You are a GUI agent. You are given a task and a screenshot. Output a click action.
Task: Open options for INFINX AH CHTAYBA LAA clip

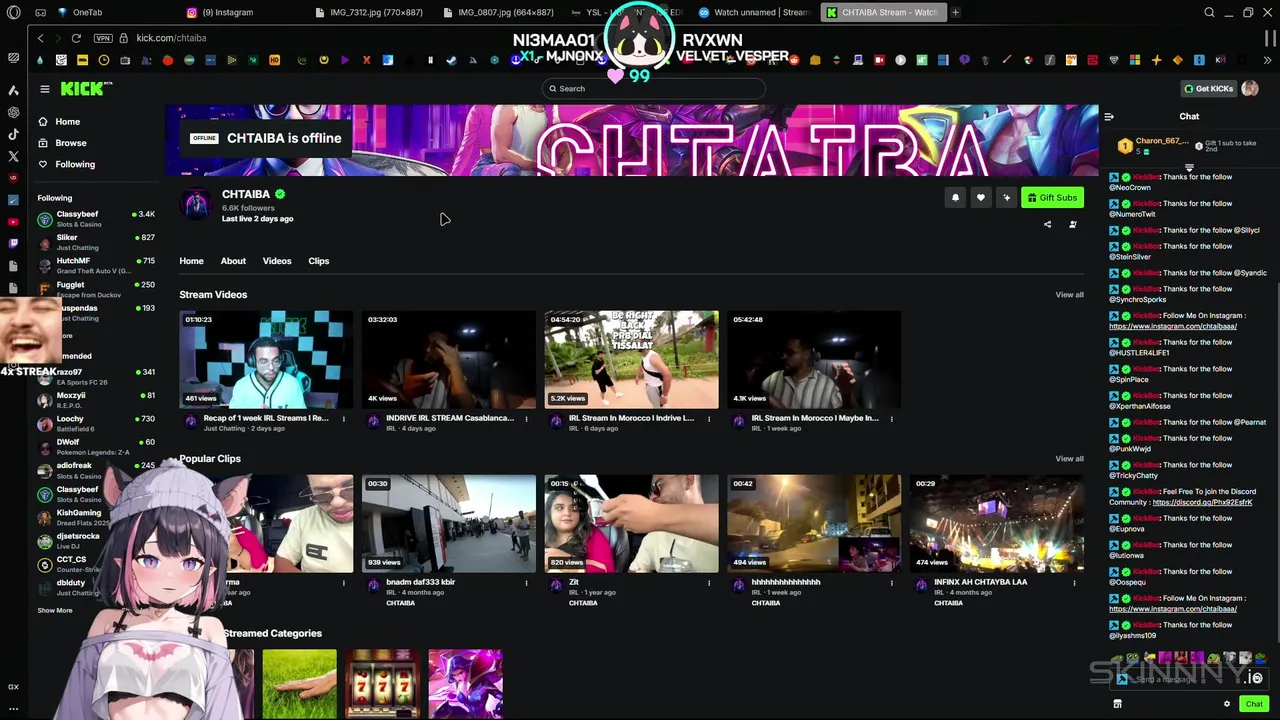1074,583
